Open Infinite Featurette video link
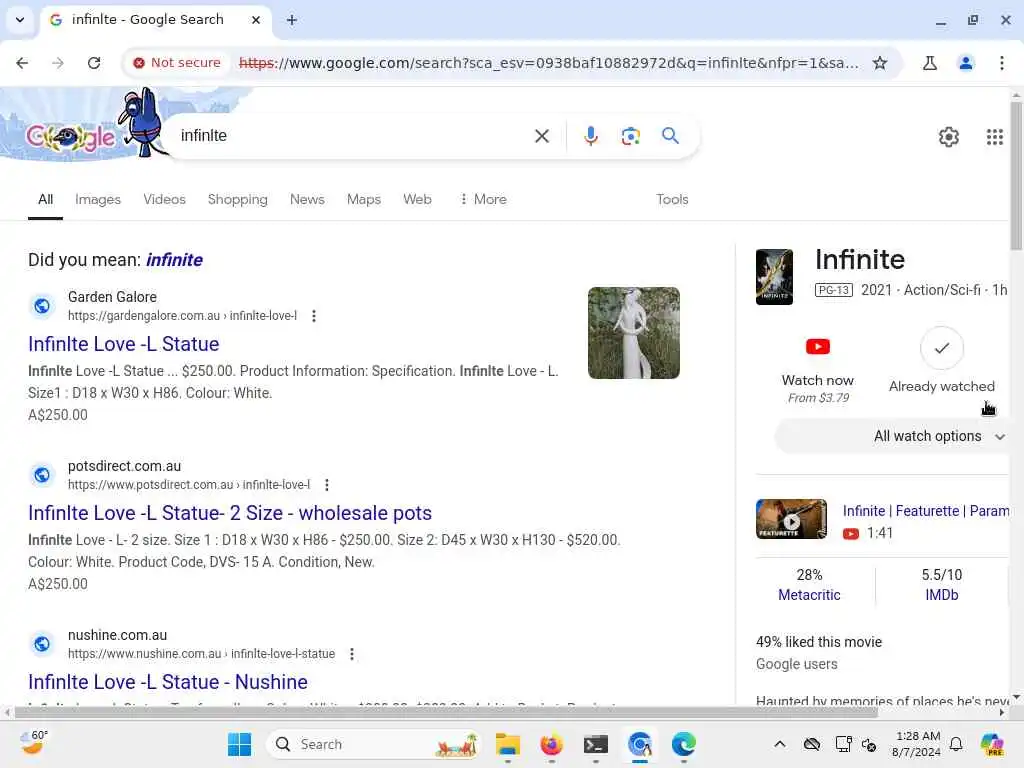This screenshot has width=1024, height=768. tap(925, 511)
